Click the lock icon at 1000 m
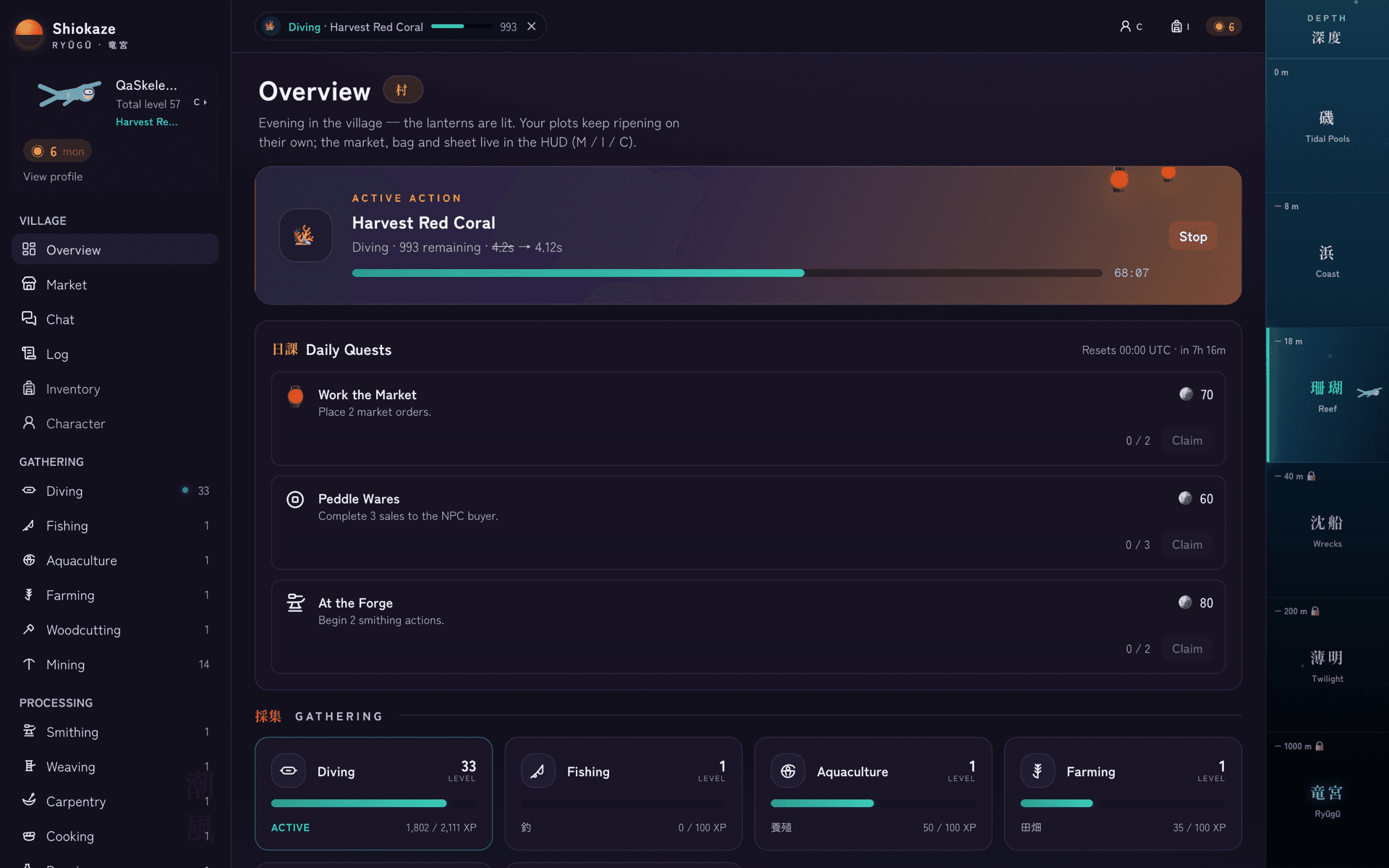Image resolution: width=1389 pixels, height=868 pixels. pos(1320,746)
